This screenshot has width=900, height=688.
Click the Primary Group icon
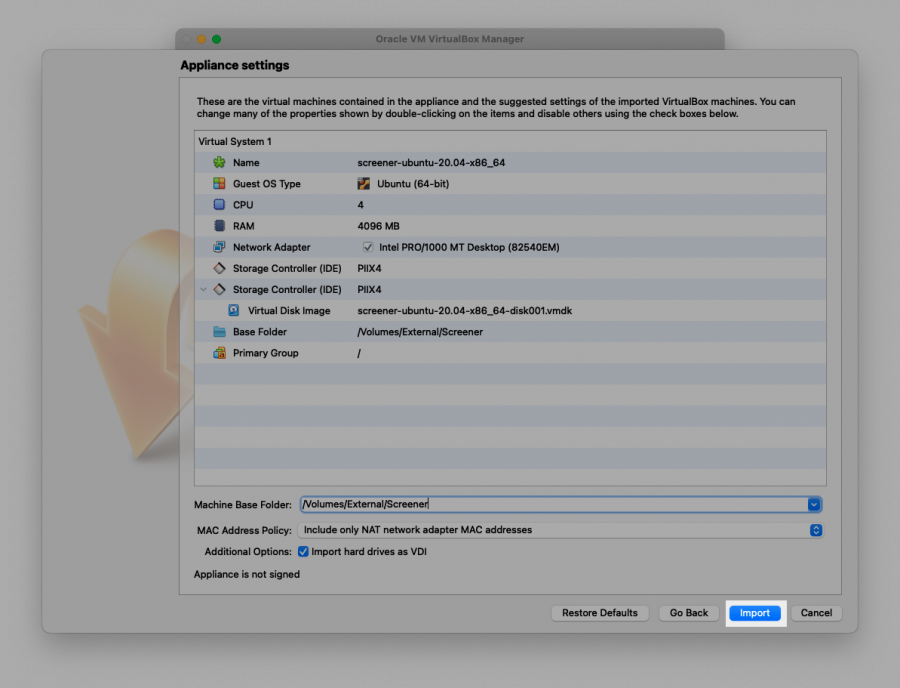pos(219,353)
